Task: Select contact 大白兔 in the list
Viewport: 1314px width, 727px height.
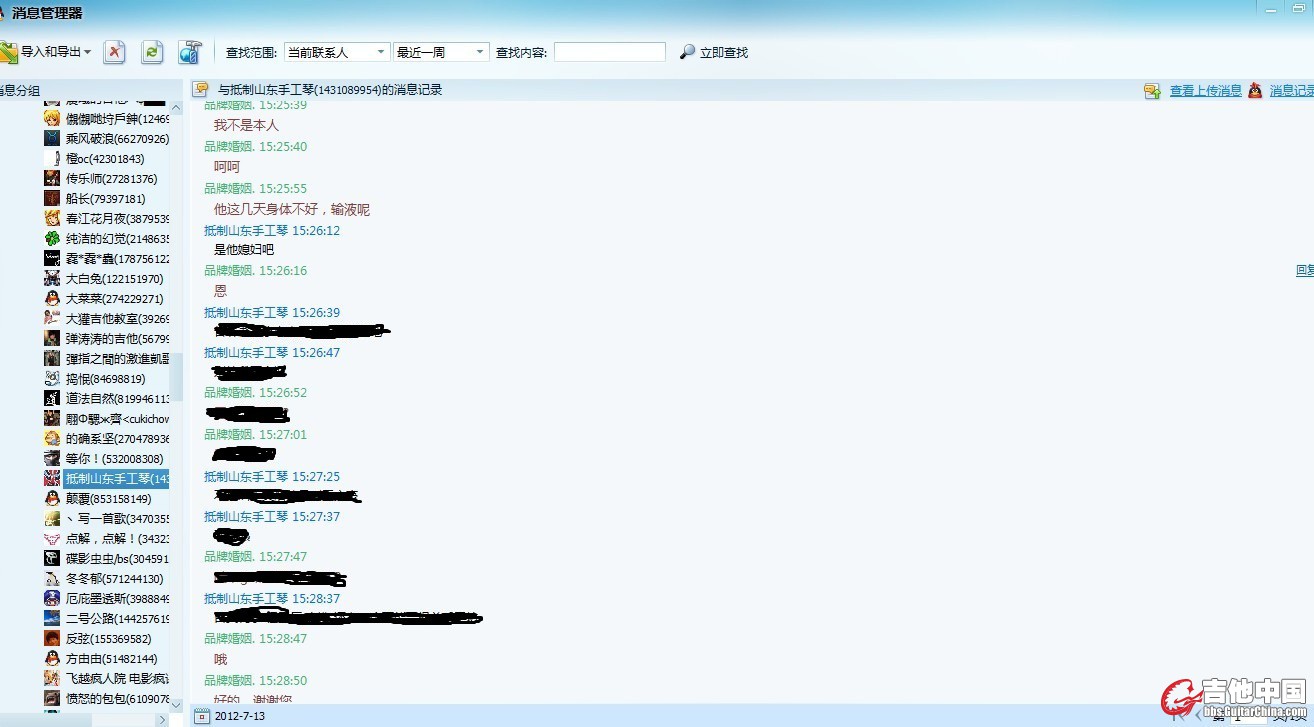Action: pos(113,279)
